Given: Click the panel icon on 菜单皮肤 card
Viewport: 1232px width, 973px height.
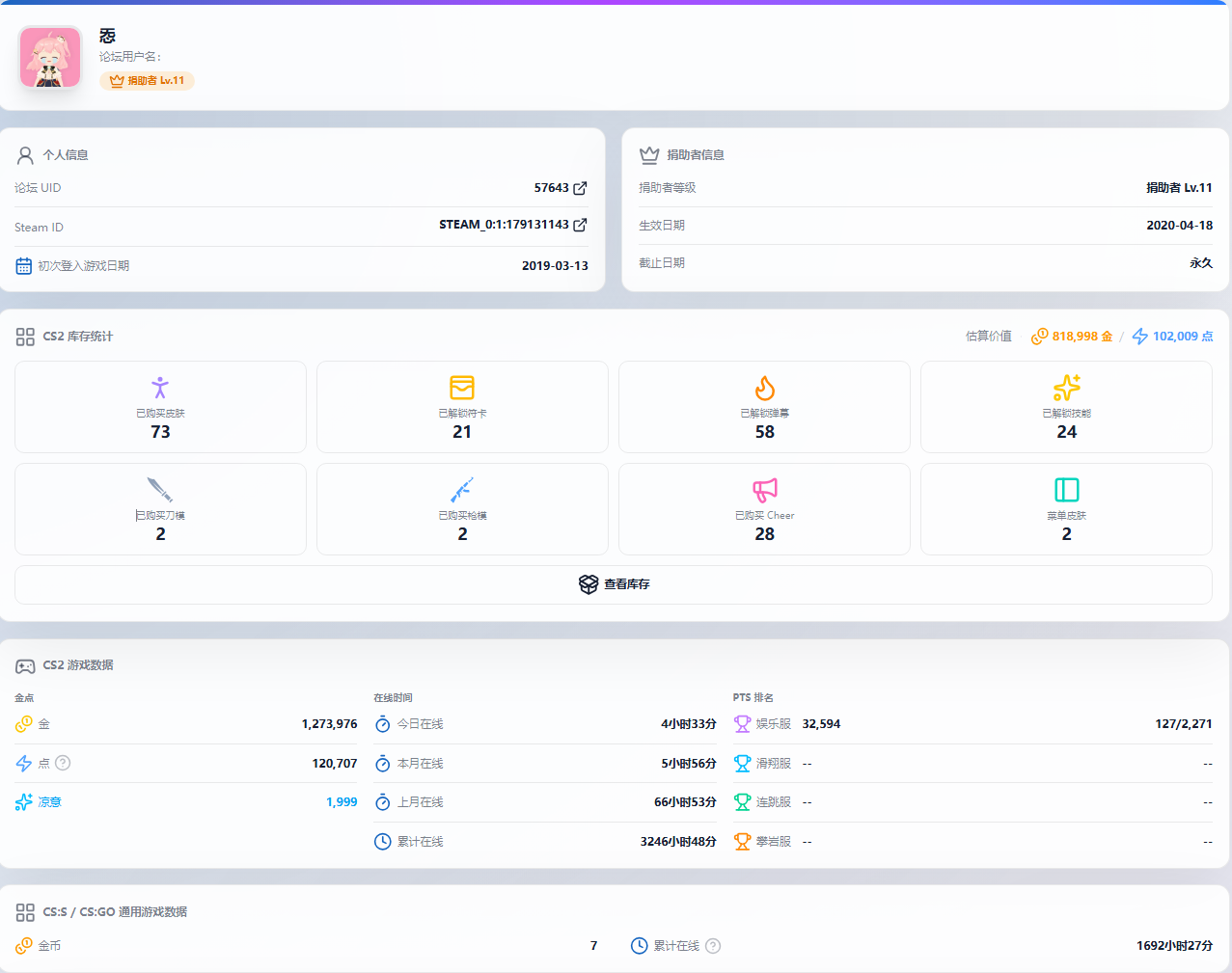Looking at the screenshot, I should point(1067,490).
